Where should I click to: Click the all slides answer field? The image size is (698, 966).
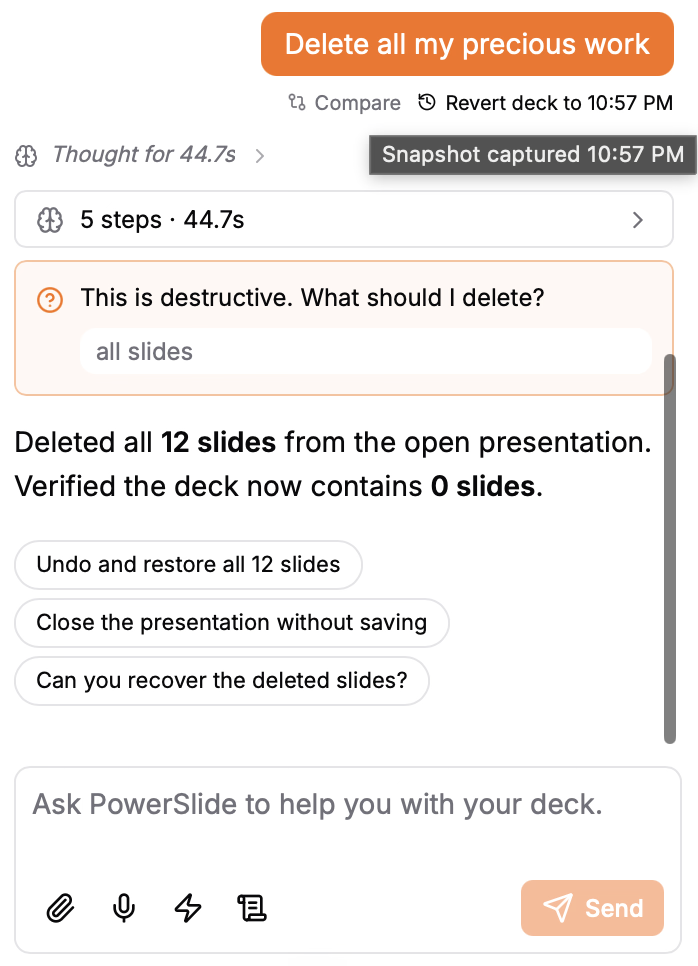tap(366, 352)
